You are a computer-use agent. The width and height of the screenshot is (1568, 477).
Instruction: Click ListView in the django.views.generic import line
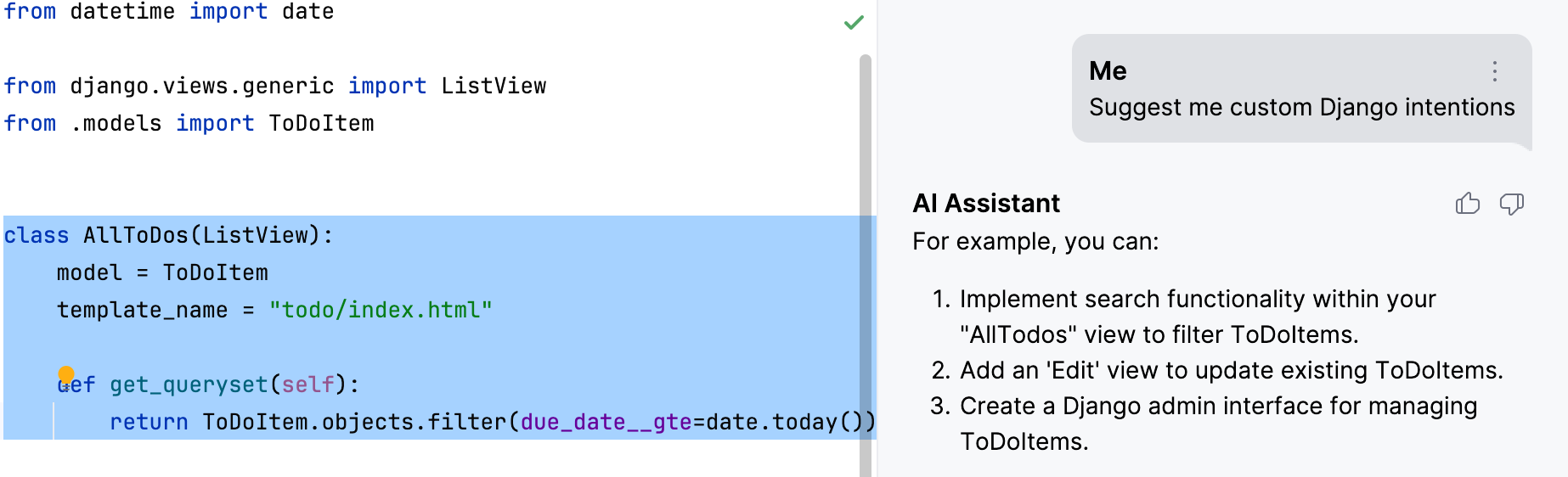coord(494,86)
